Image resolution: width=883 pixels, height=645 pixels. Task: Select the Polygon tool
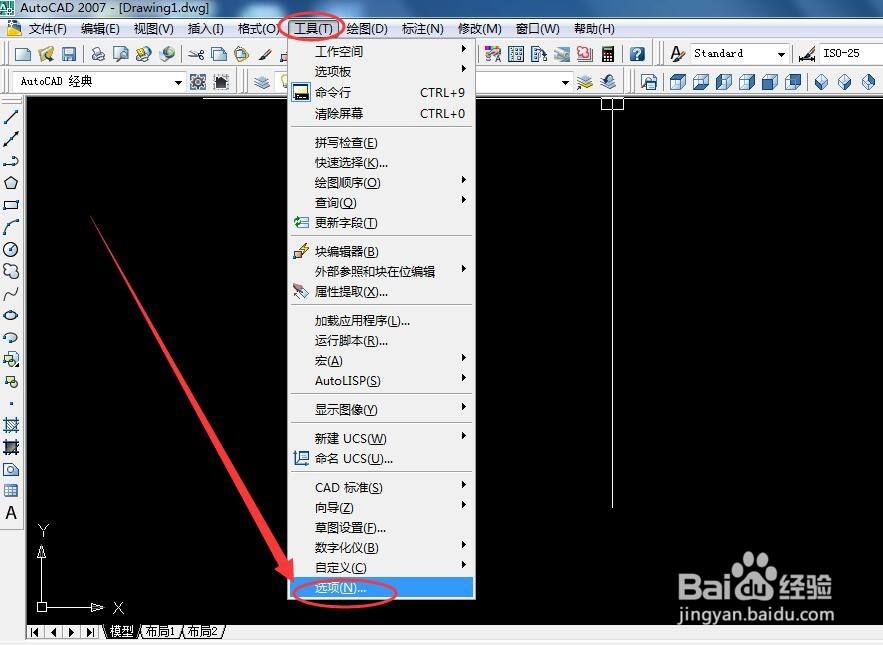coord(11,183)
